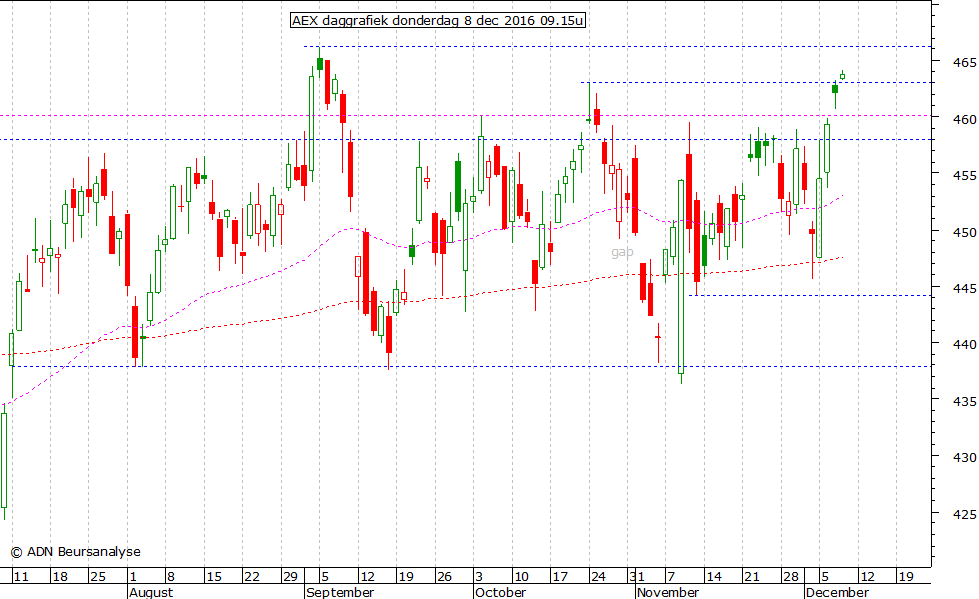
Task: Click the 'September' month label
Action: tap(340, 592)
